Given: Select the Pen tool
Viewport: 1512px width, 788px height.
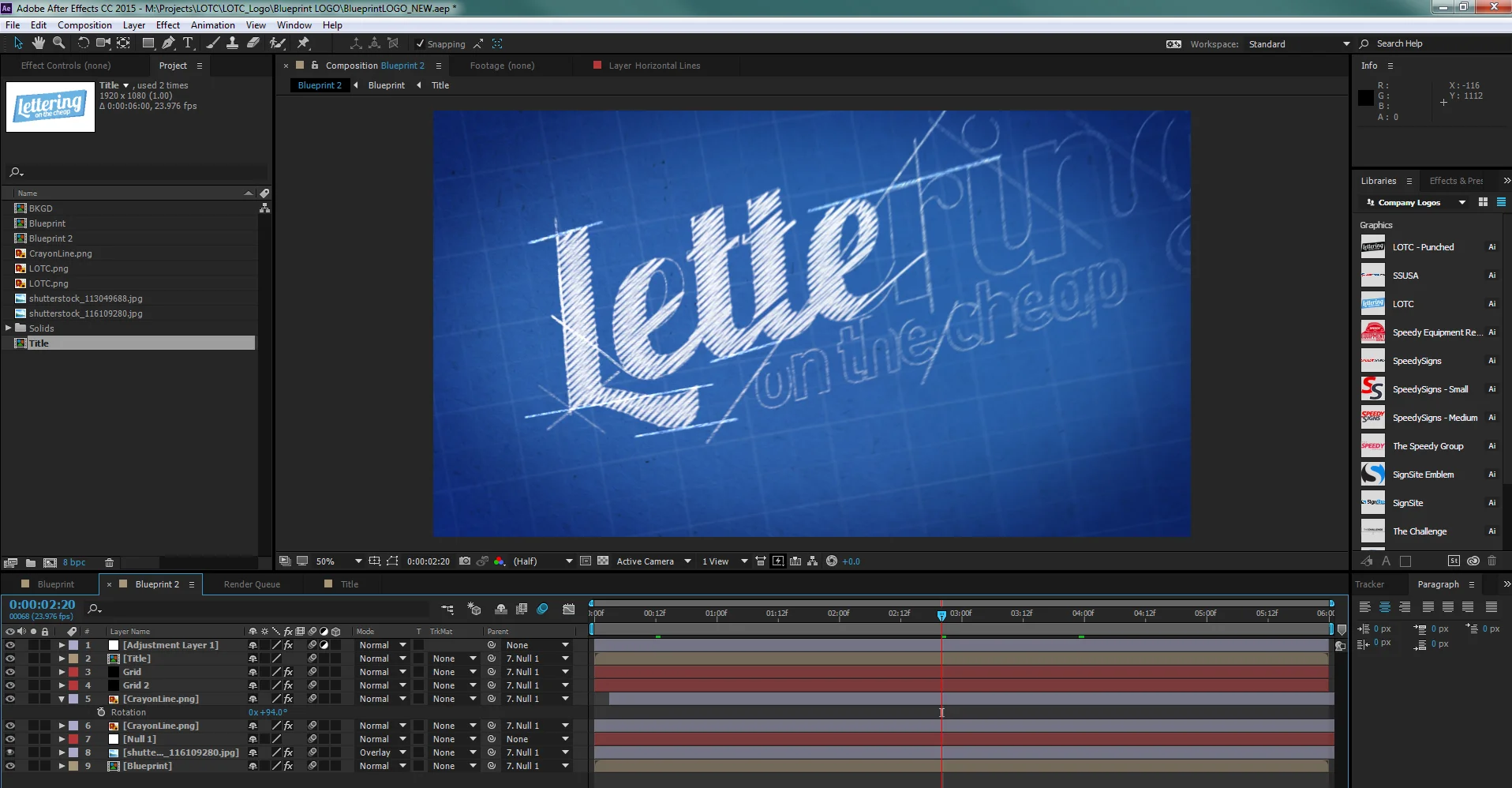Looking at the screenshot, I should click(x=168, y=43).
